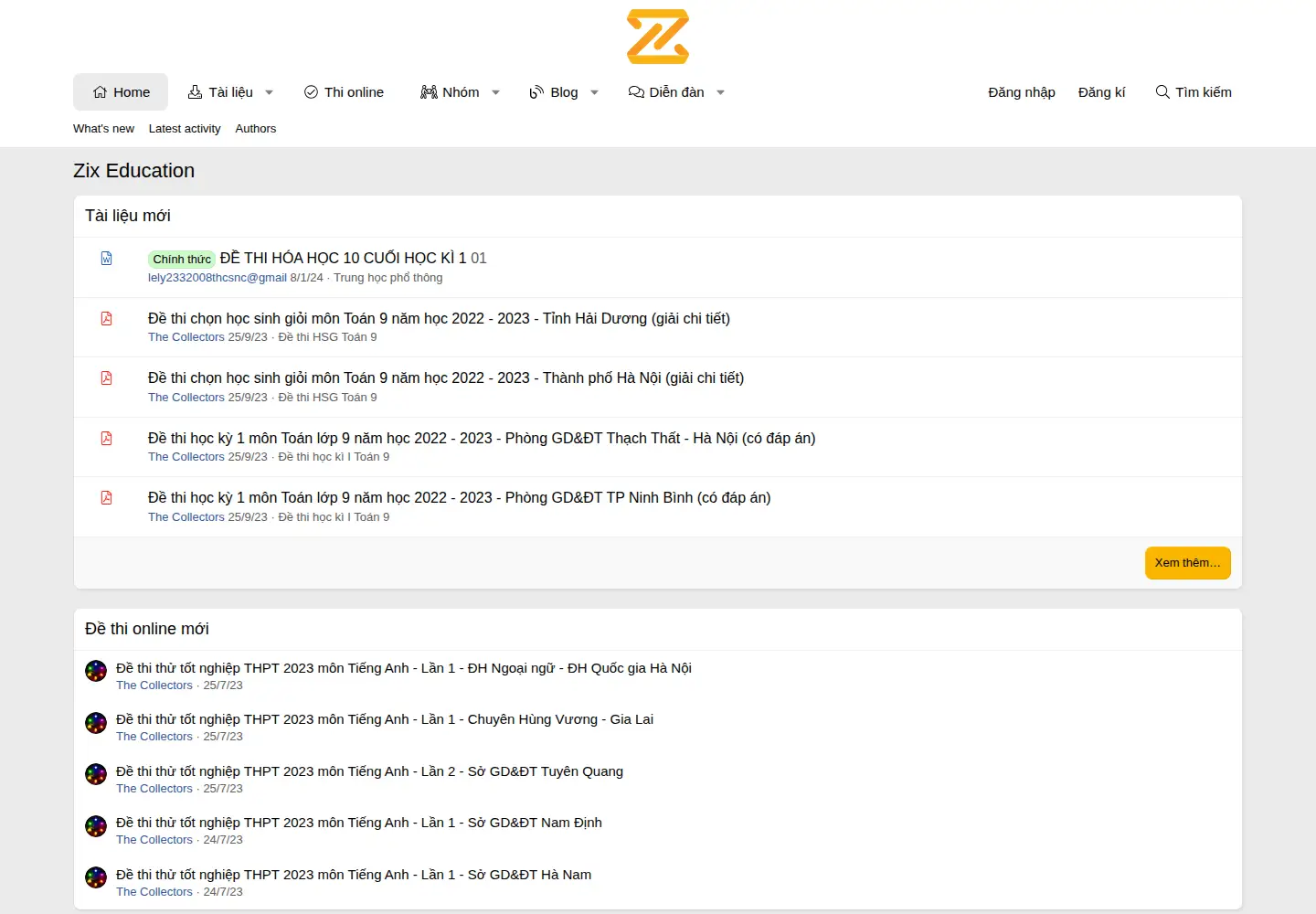Open lely2332008thcsnc@gmail author profile
The height and width of the screenshot is (914, 1316).
[218, 278]
